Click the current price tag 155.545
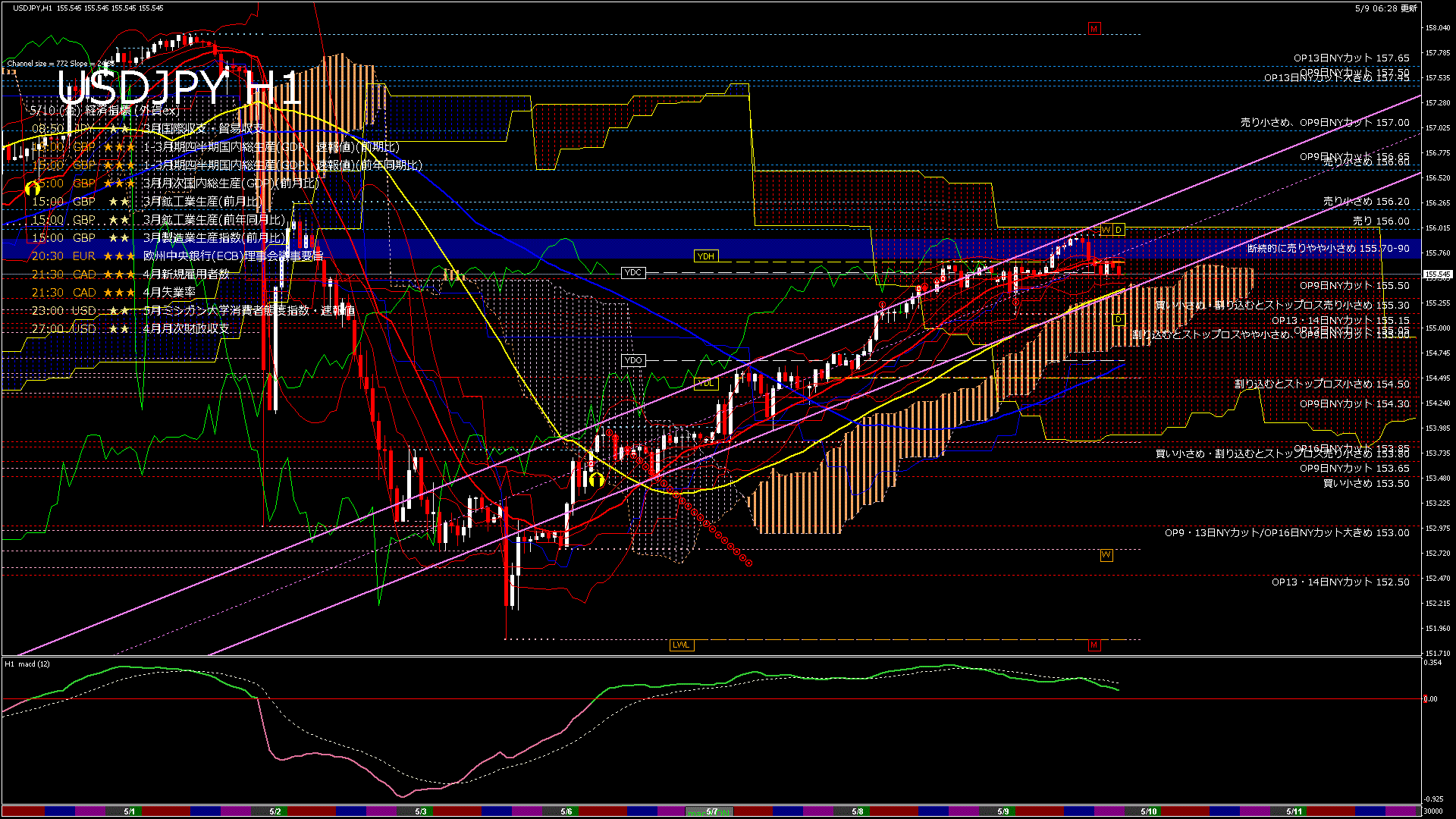Image resolution: width=1456 pixels, height=819 pixels. [x=1437, y=275]
